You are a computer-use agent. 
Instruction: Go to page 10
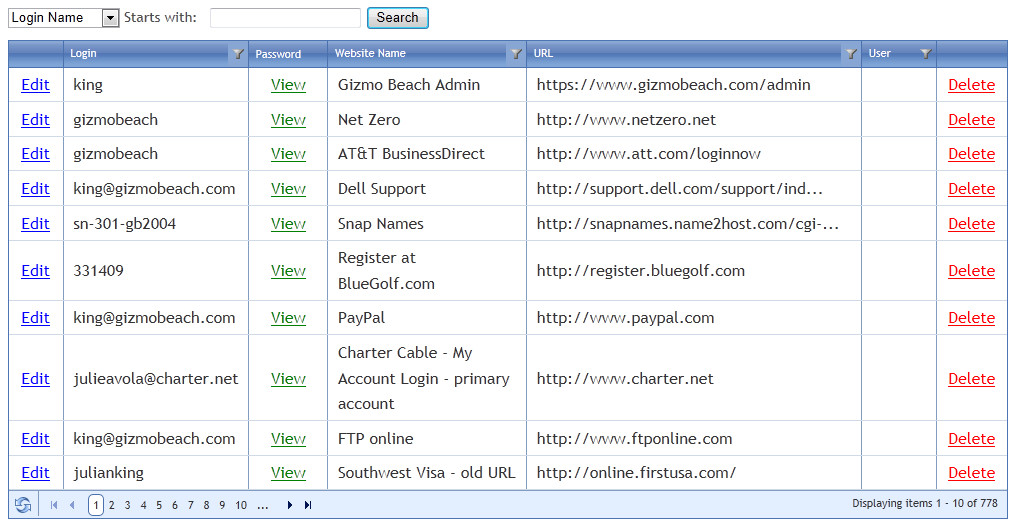tap(241, 505)
